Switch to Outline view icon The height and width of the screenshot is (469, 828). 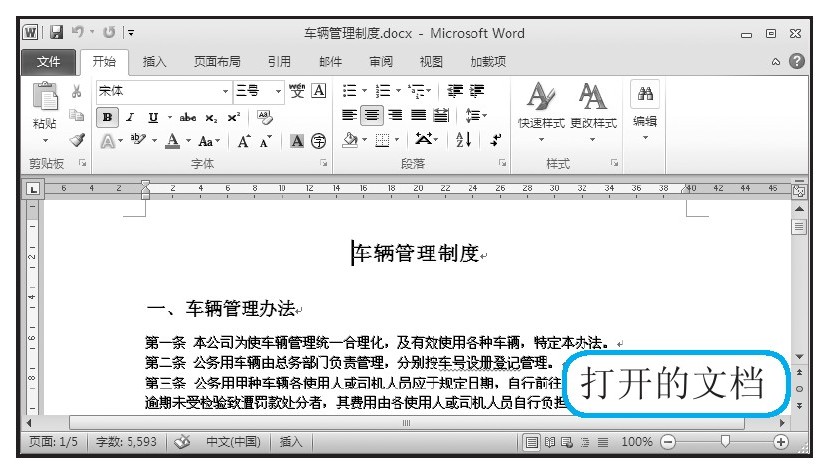click(x=585, y=442)
